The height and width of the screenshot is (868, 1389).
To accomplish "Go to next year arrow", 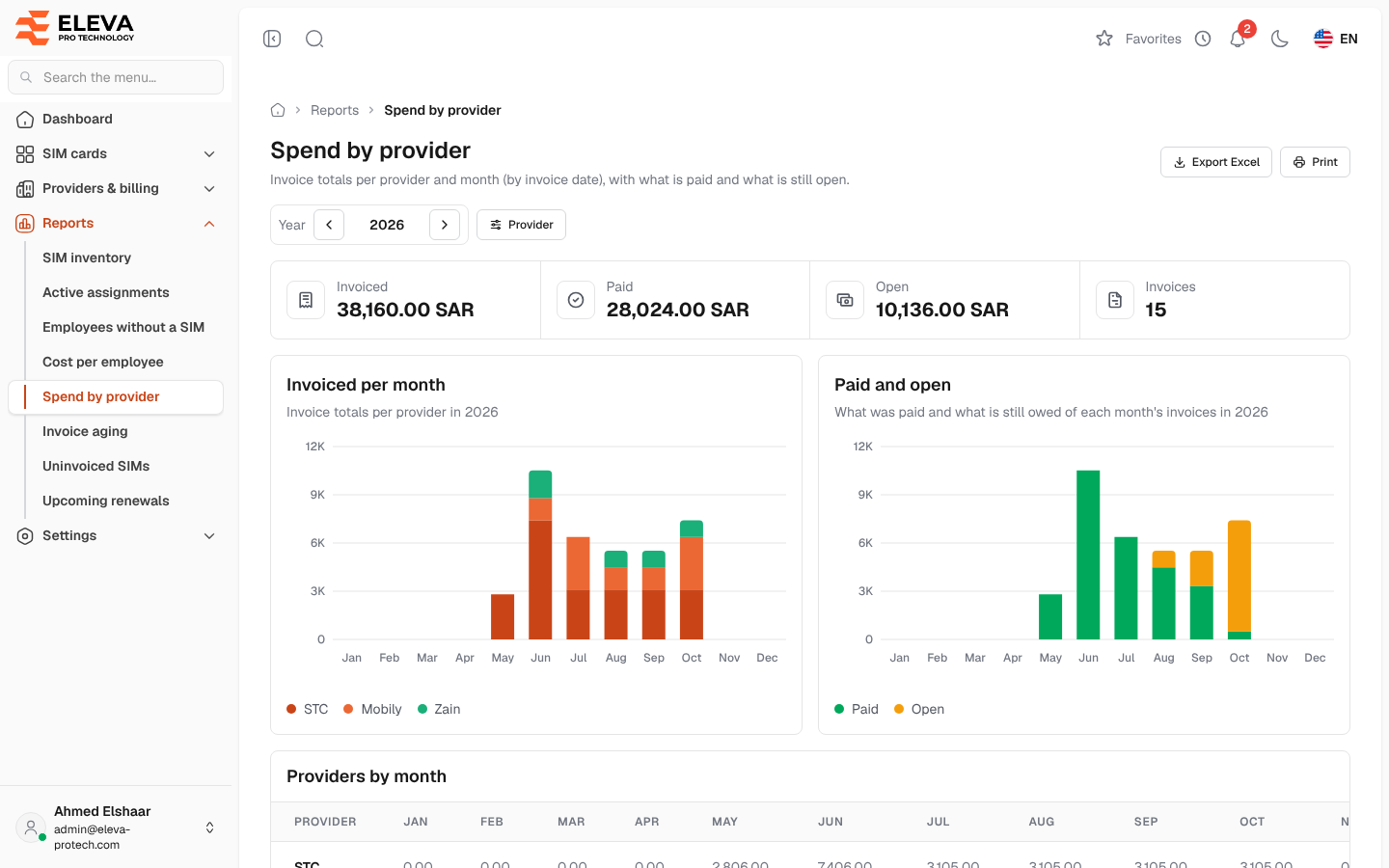I will 445,225.
